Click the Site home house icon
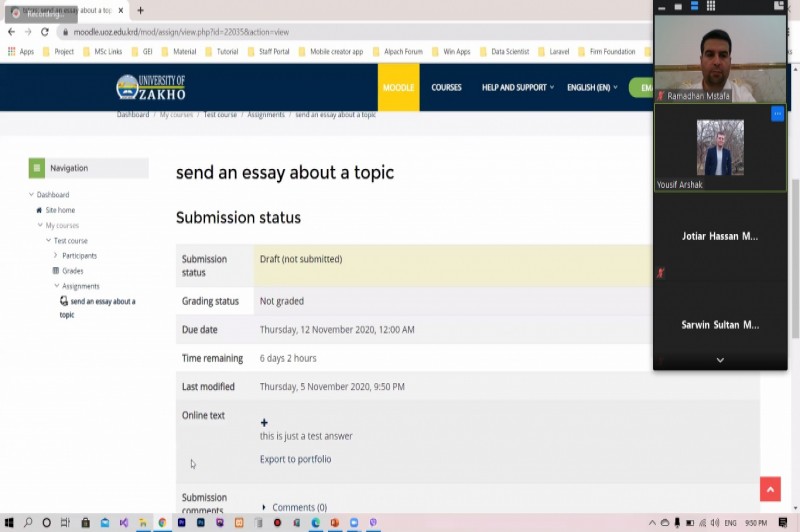Image resolution: width=800 pixels, height=532 pixels. point(39,210)
